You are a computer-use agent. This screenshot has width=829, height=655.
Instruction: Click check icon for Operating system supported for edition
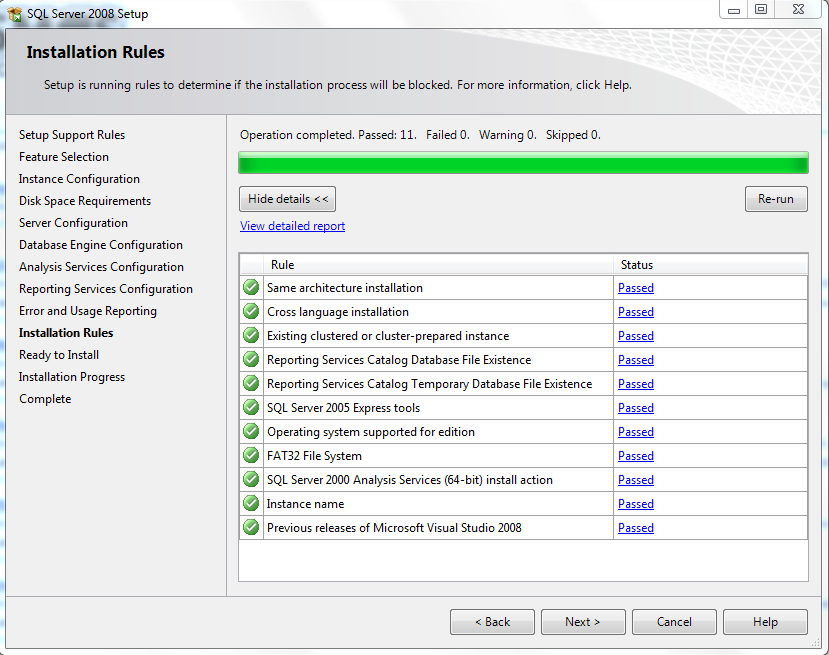point(251,431)
